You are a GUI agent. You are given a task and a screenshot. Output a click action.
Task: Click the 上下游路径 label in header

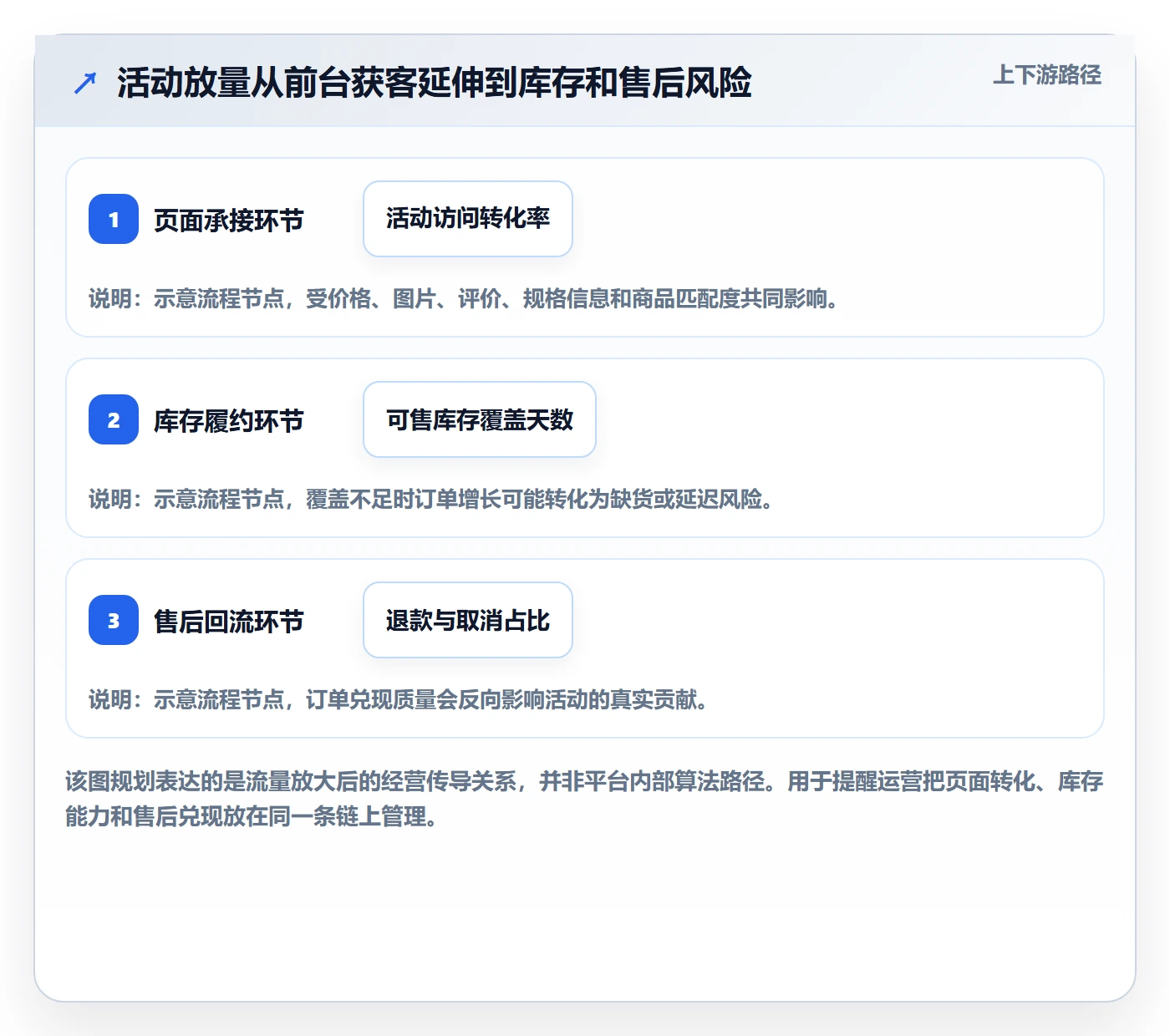[x=1047, y=75]
